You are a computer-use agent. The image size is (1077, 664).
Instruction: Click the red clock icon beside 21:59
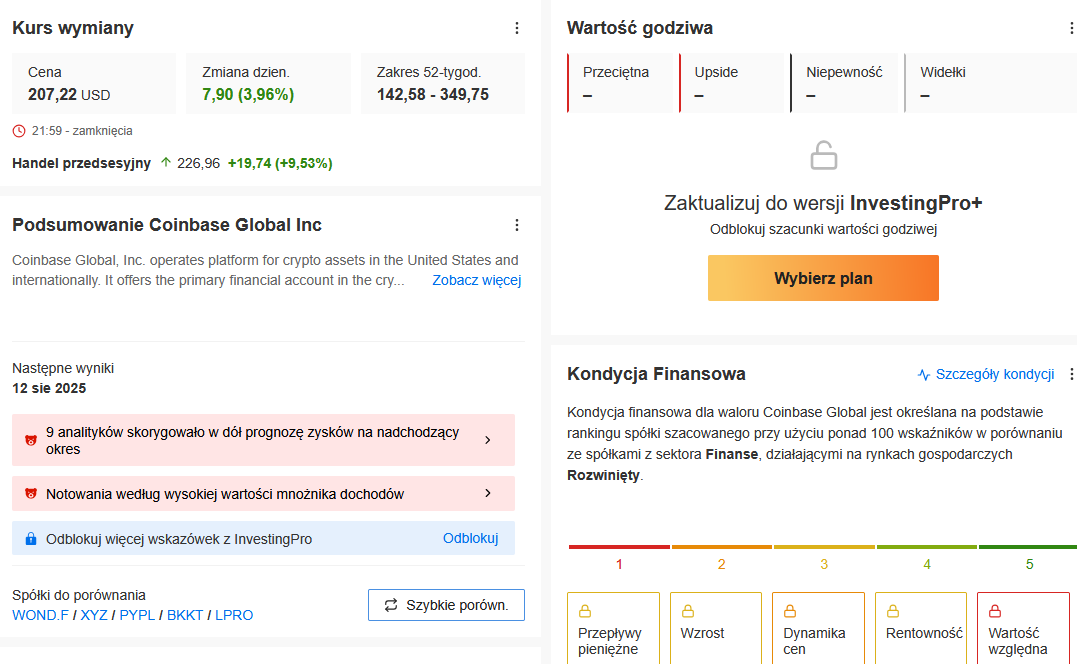(19, 131)
